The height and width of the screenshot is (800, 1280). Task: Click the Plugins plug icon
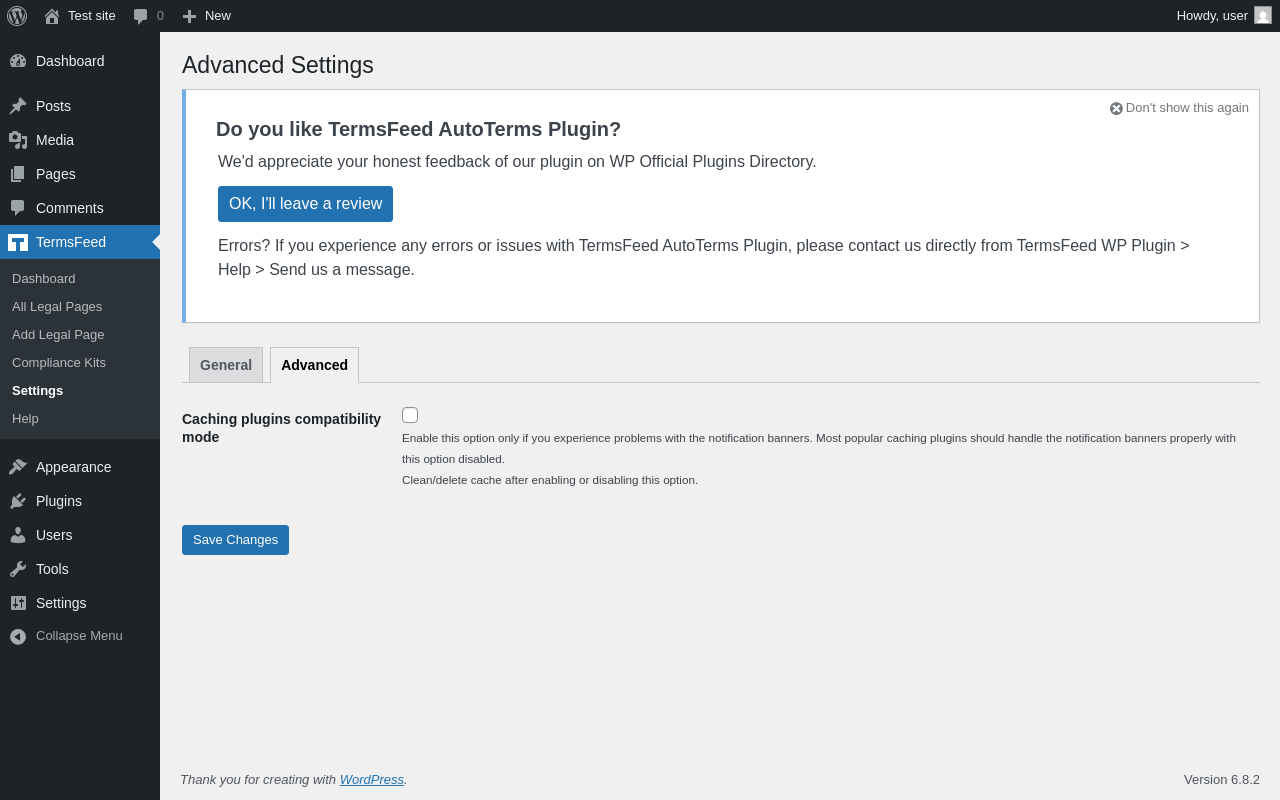[18, 501]
